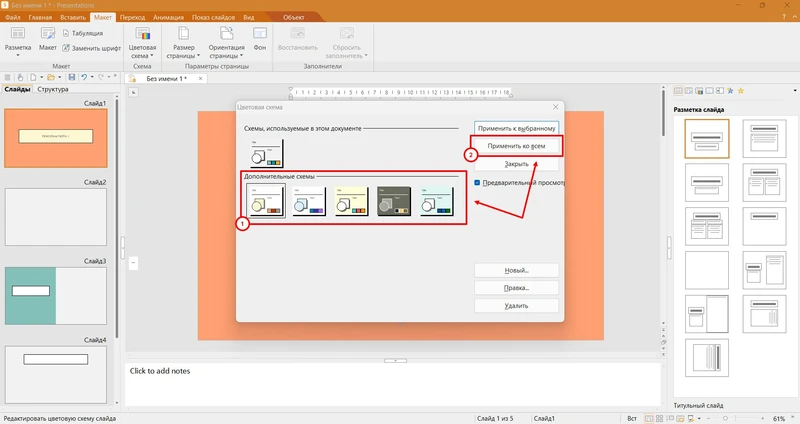800x424 pixels.
Task: Click the Макет master icon in ribbon
Action: (47, 40)
